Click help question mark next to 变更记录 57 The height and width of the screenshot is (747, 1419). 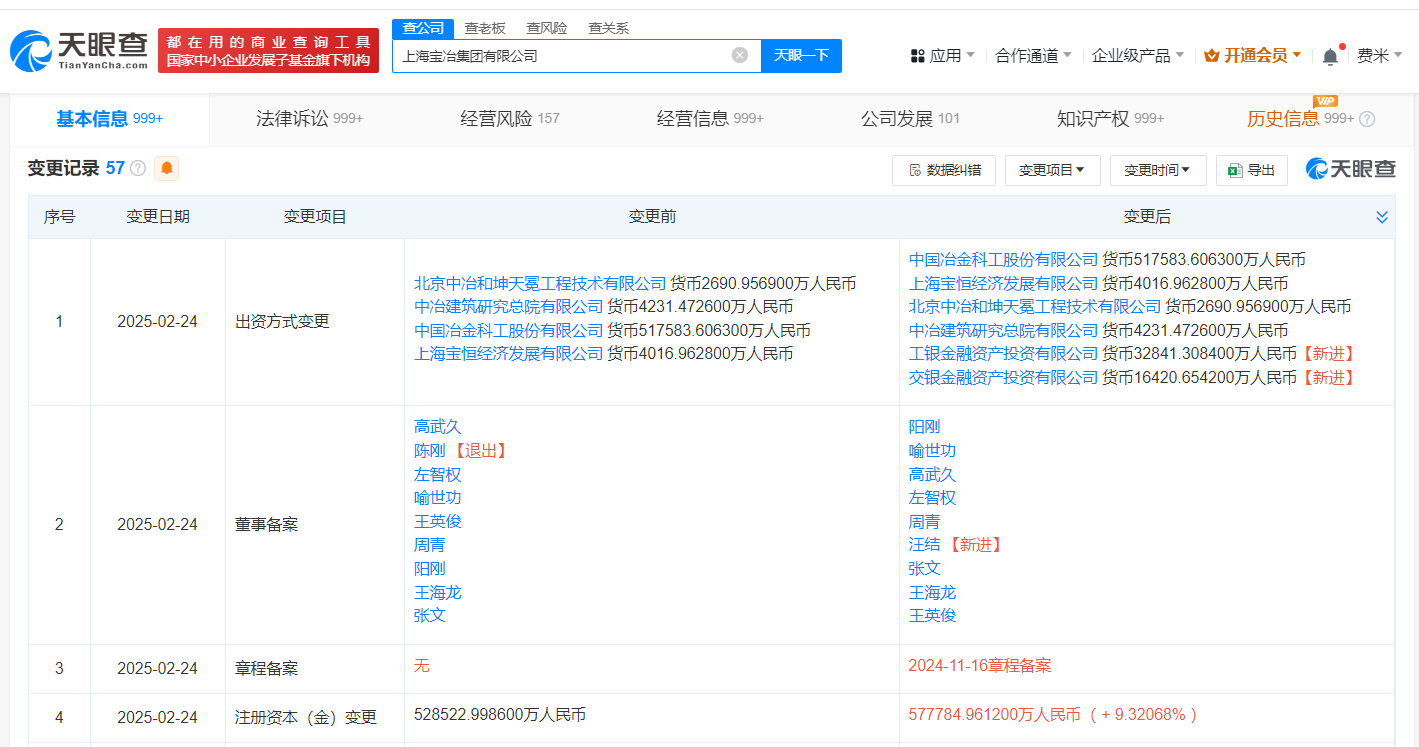[x=138, y=169]
